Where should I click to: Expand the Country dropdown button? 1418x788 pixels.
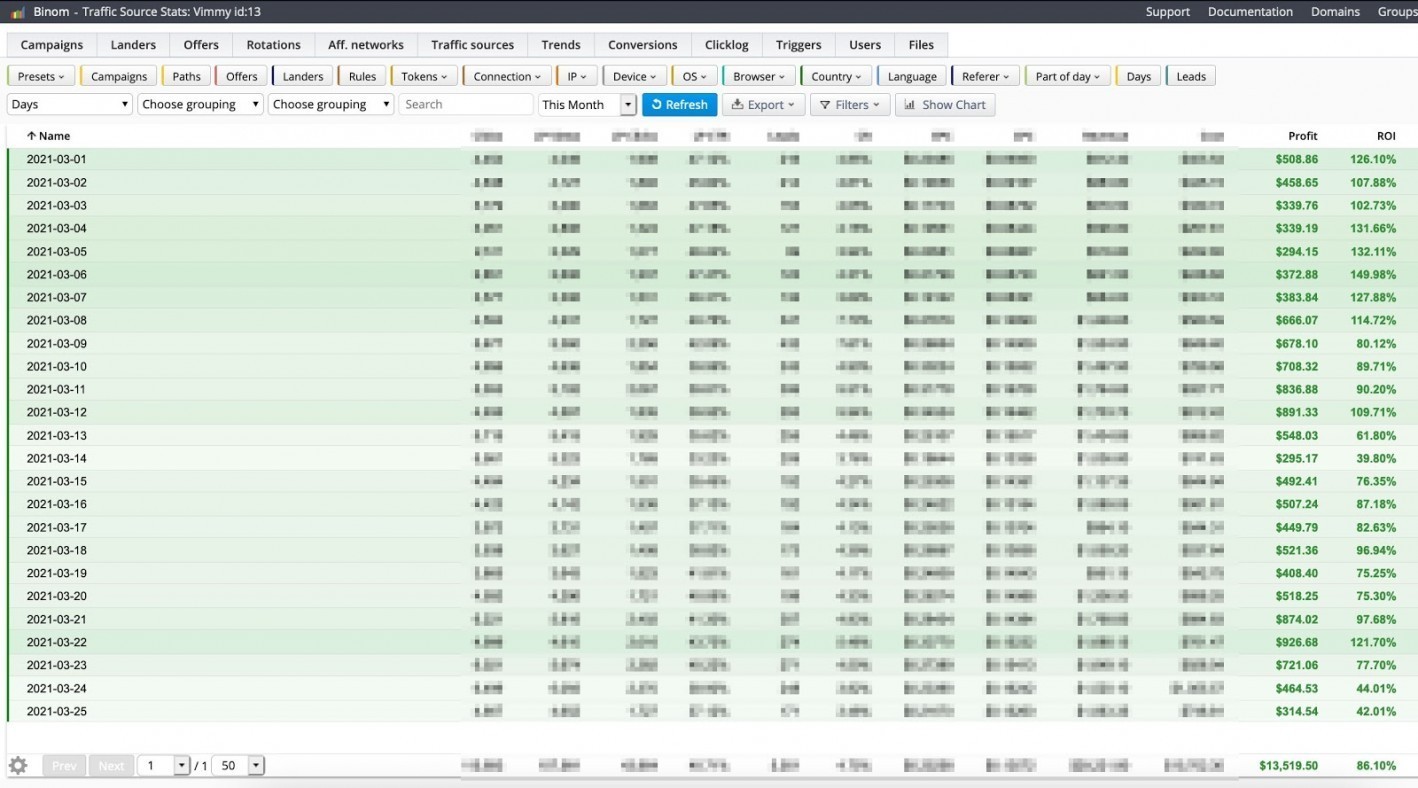[837, 76]
